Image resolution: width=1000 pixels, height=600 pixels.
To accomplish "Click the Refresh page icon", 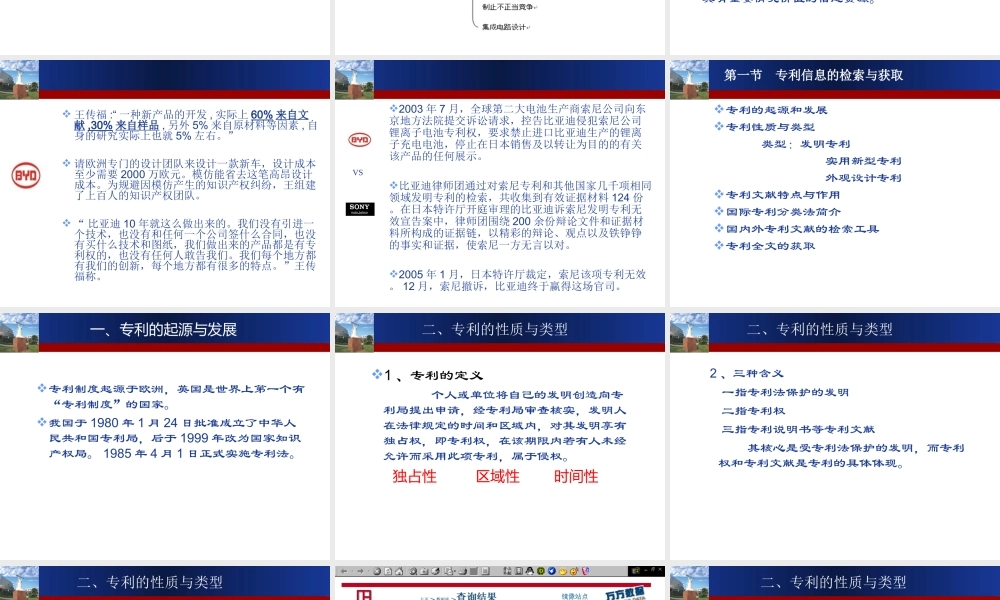I will 387,571.
